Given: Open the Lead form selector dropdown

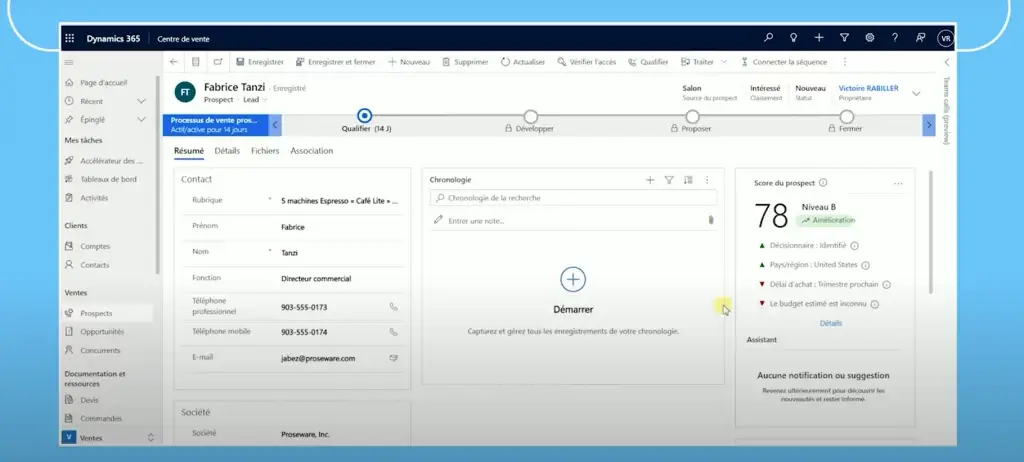Looking at the screenshot, I should tap(255, 100).
